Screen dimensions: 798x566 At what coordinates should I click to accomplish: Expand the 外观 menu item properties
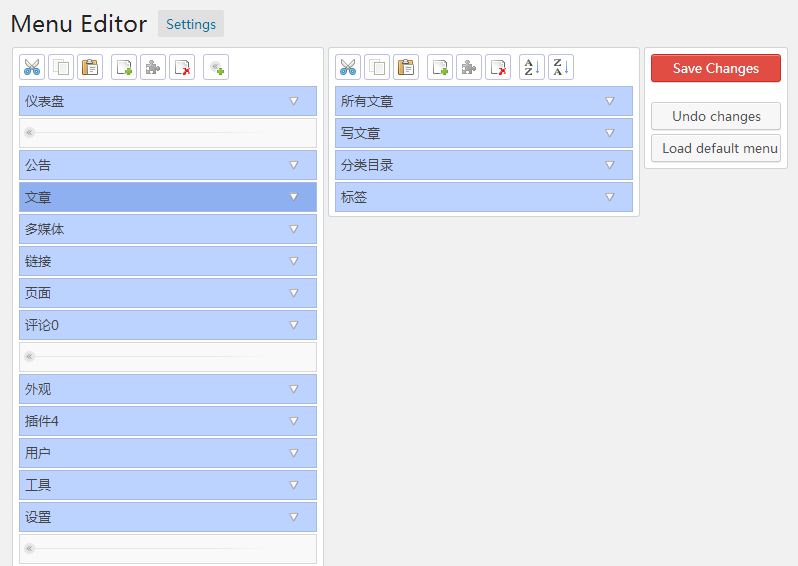click(294, 389)
